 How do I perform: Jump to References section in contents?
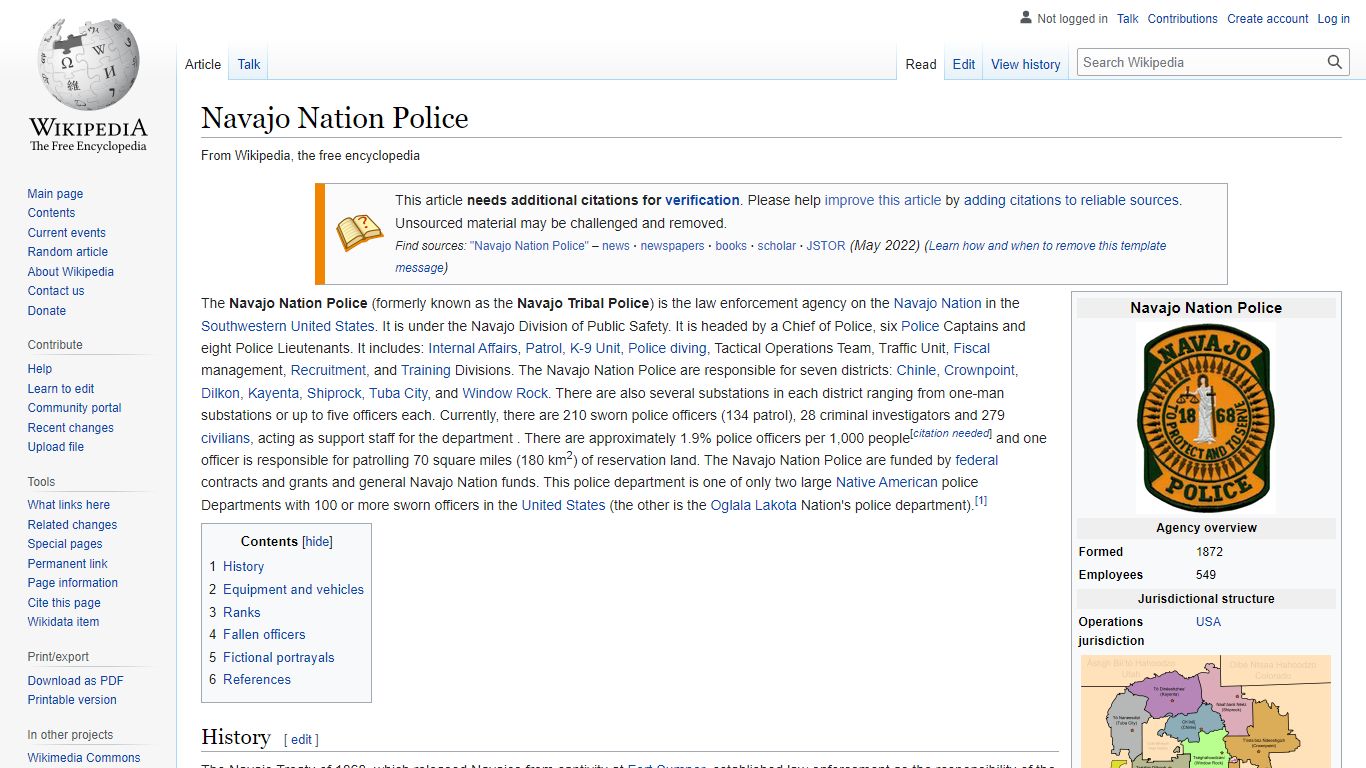[256, 679]
